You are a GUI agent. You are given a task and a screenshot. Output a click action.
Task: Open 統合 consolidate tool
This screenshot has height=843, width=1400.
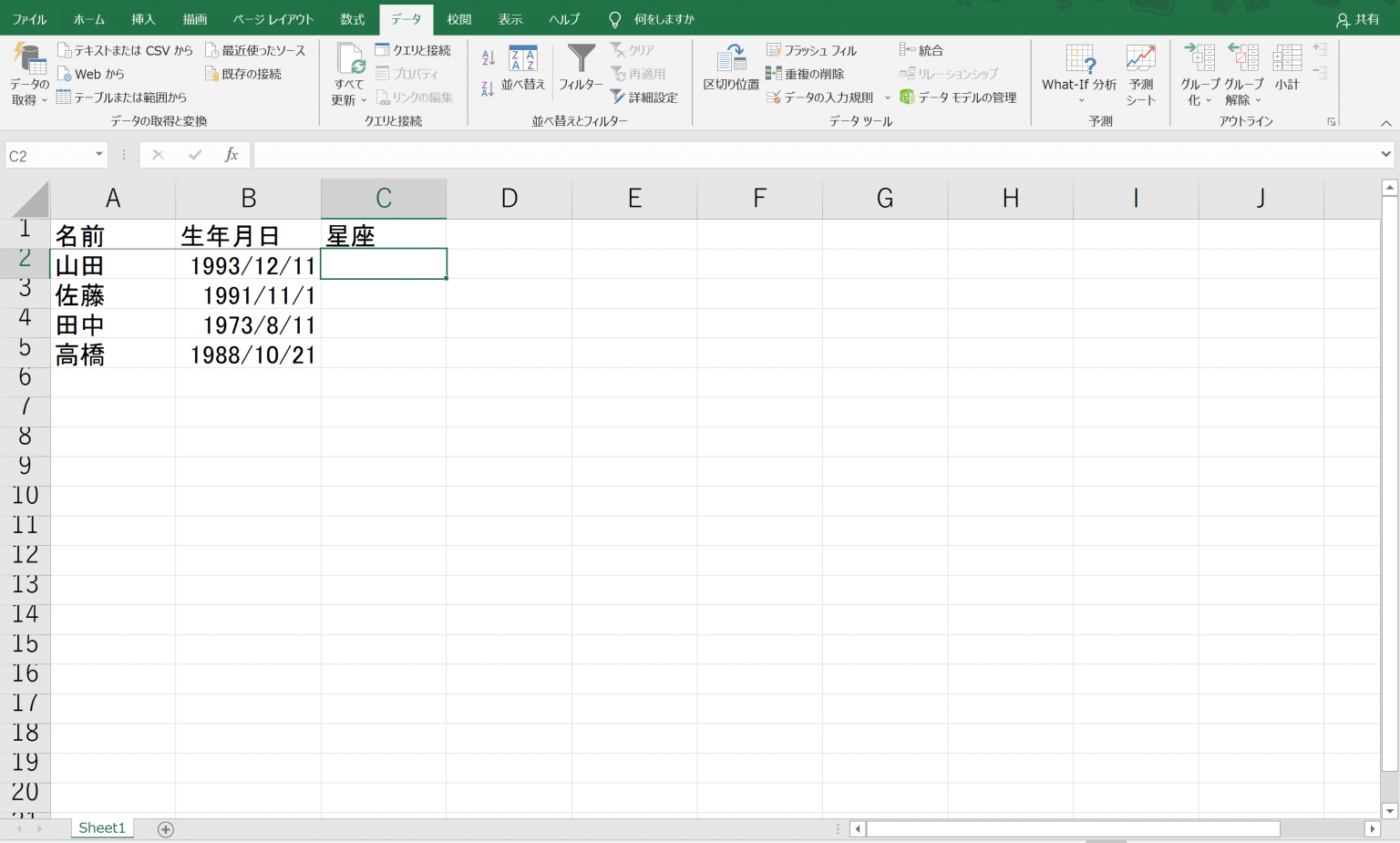(921, 50)
